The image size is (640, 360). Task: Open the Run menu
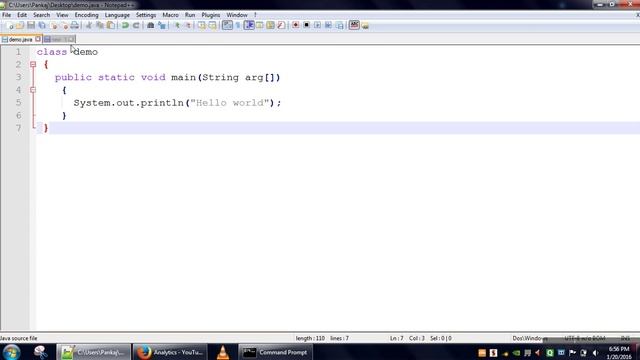[190, 15]
